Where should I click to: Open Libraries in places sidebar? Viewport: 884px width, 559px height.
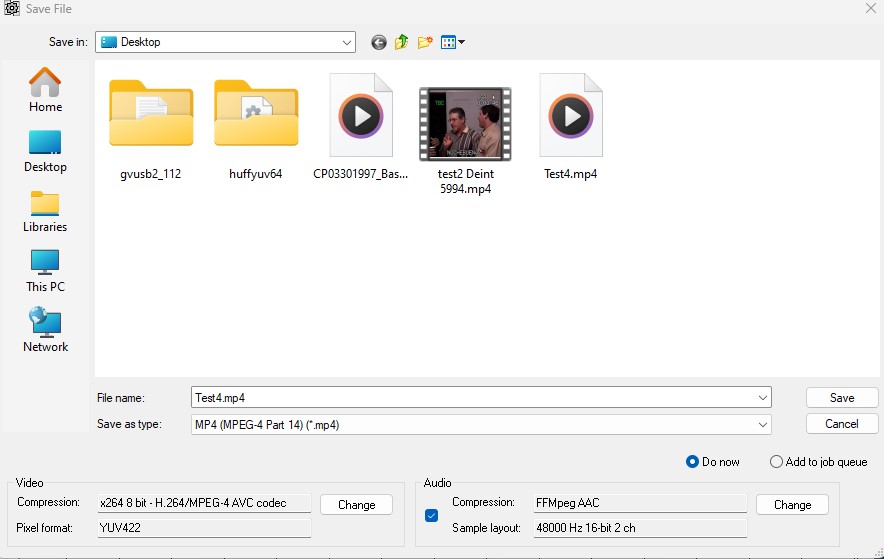(x=45, y=211)
